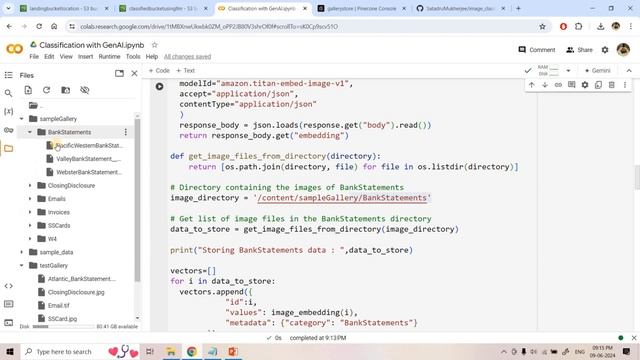Click All changes saved link
The height and width of the screenshot is (360, 640).
tap(187, 57)
